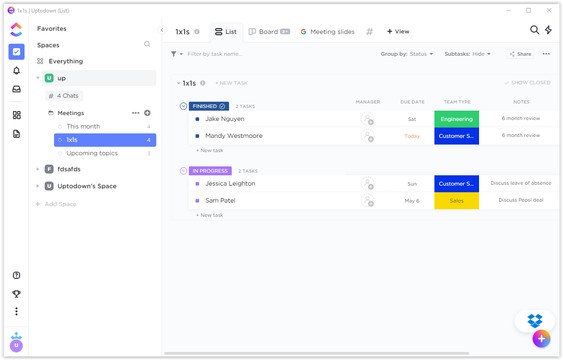Viewport: 563px width, 360px height.
Task: Switch to the Board view tab
Action: [x=269, y=32]
